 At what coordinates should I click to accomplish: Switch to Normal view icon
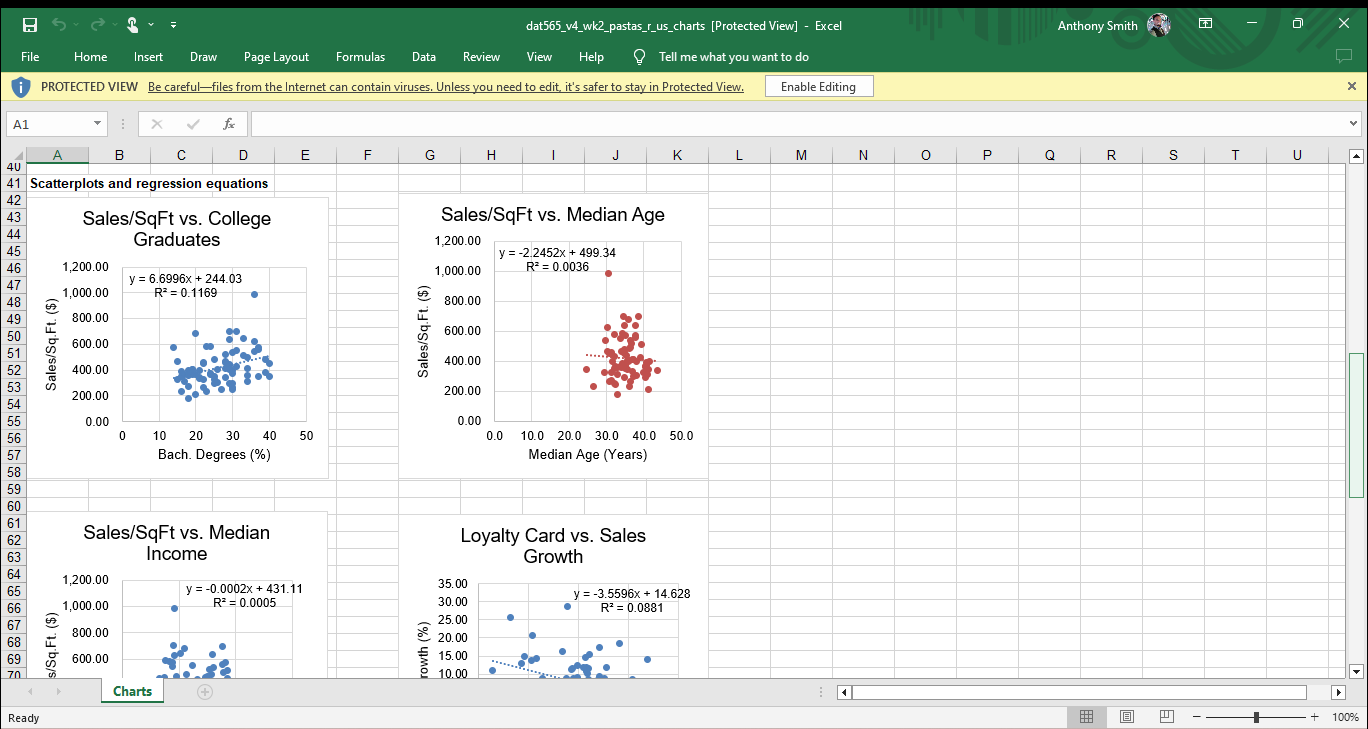[1086, 717]
